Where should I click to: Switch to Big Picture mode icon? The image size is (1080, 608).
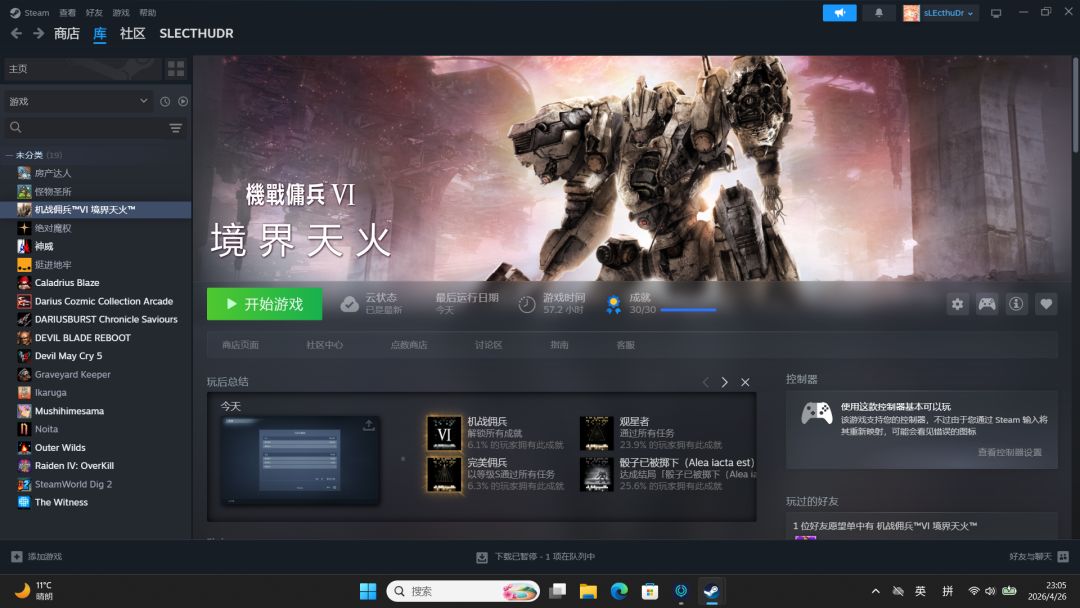click(x=996, y=13)
